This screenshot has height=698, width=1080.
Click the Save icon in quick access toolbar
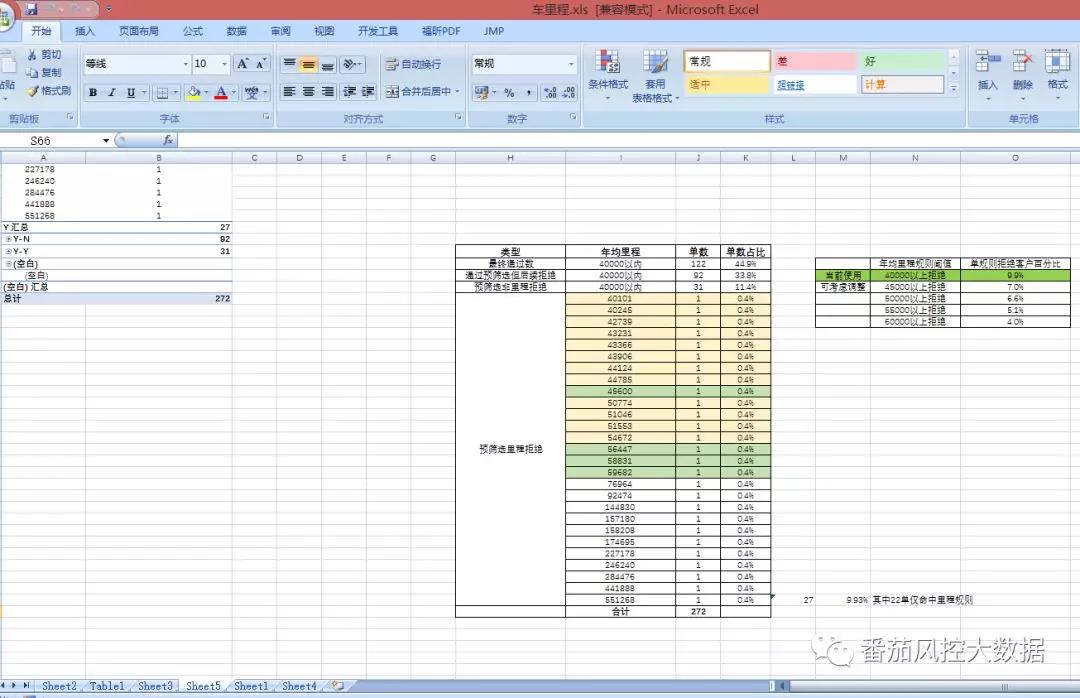click(31, 10)
